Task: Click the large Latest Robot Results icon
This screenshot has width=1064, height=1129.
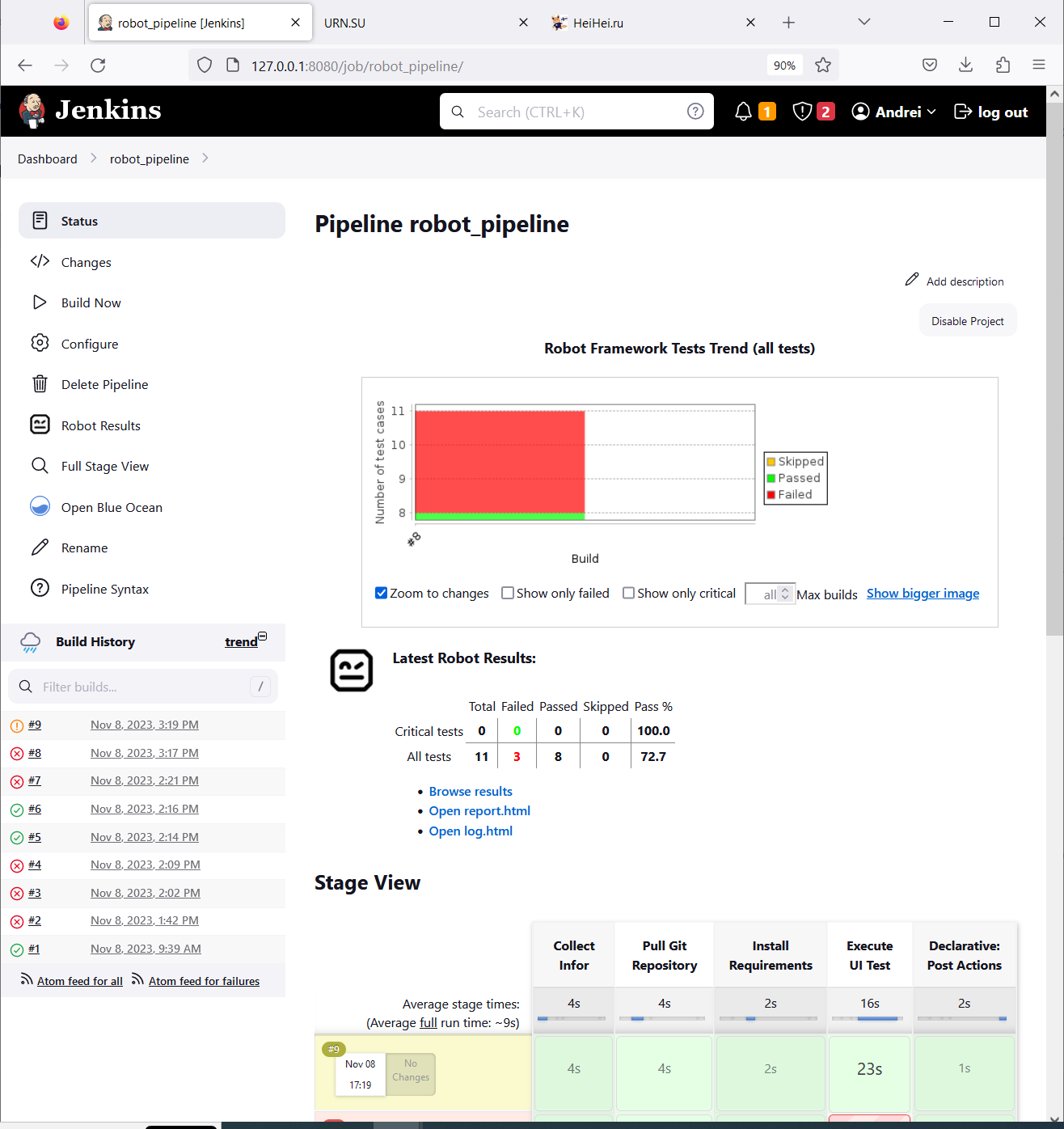Action: (352, 670)
